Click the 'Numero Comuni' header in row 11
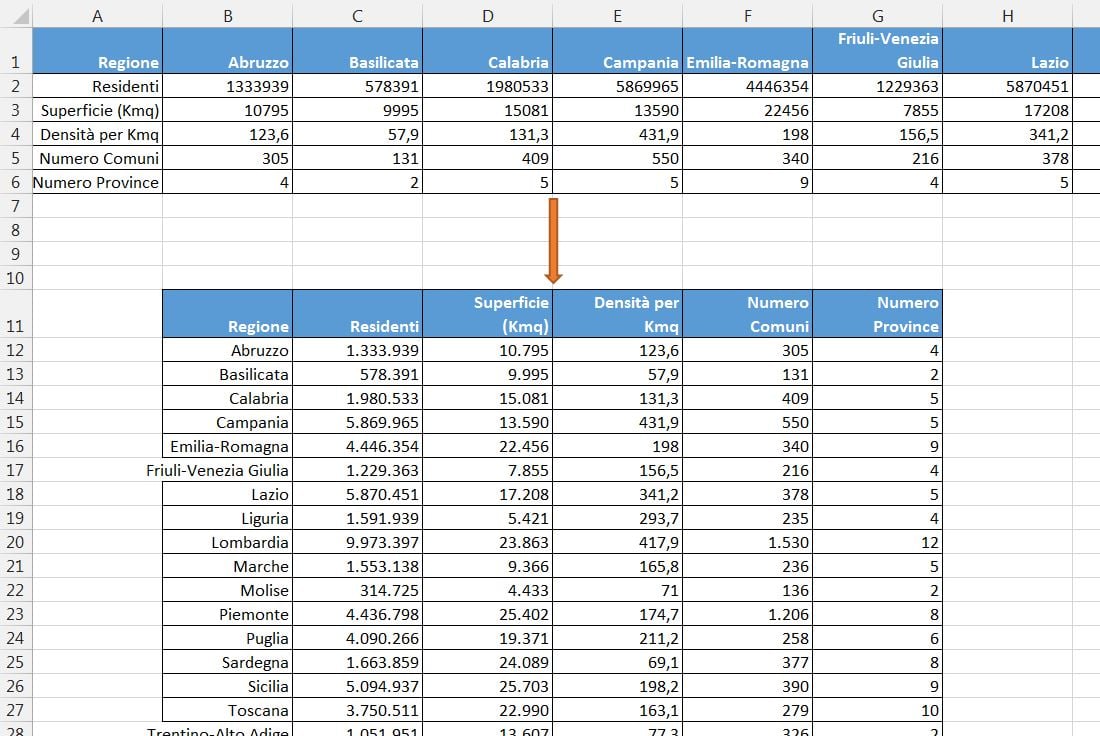This screenshot has width=1100, height=736. click(x=747, y=314)
